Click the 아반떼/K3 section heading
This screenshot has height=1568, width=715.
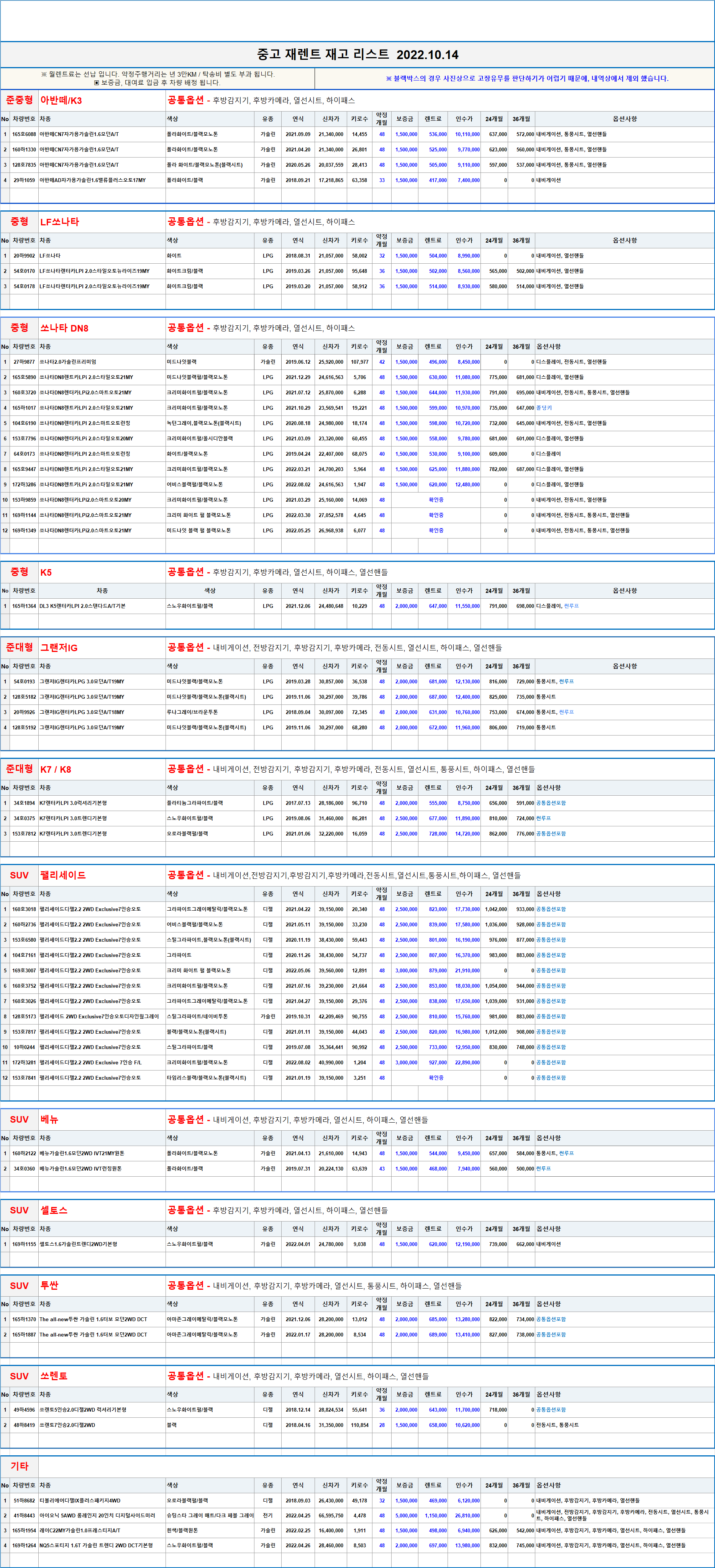[x=61, y=100]
